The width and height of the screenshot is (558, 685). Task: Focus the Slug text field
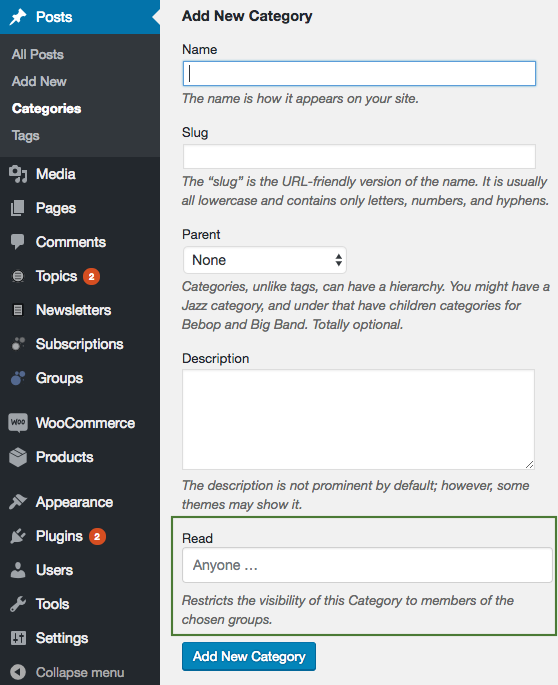pos(359,156)
